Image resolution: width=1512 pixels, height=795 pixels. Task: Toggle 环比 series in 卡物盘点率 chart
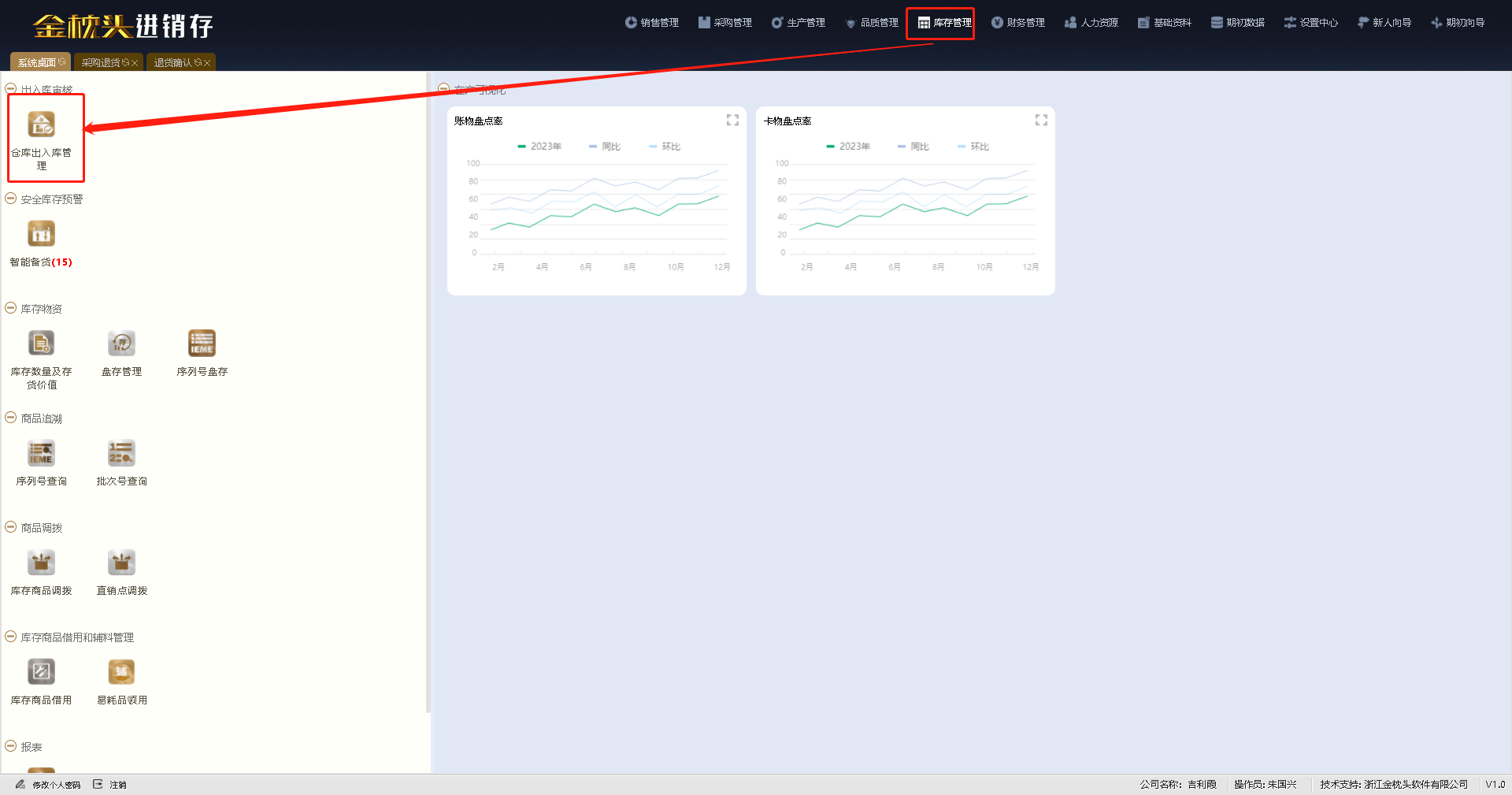click(x=973, y=147)
